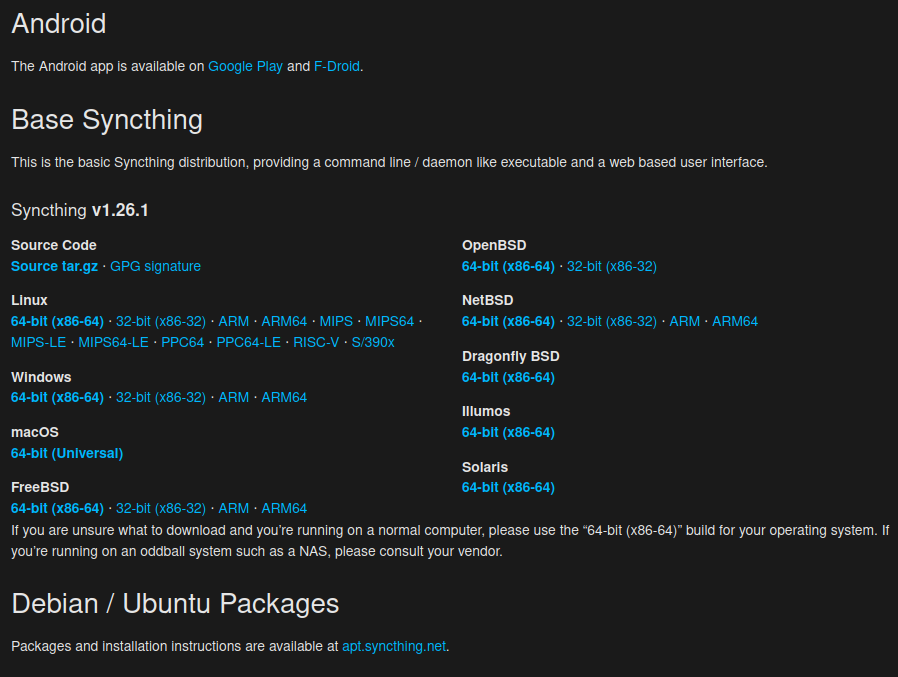
Task: Download Linux ARM64 build
Action: tap(284, 321)
